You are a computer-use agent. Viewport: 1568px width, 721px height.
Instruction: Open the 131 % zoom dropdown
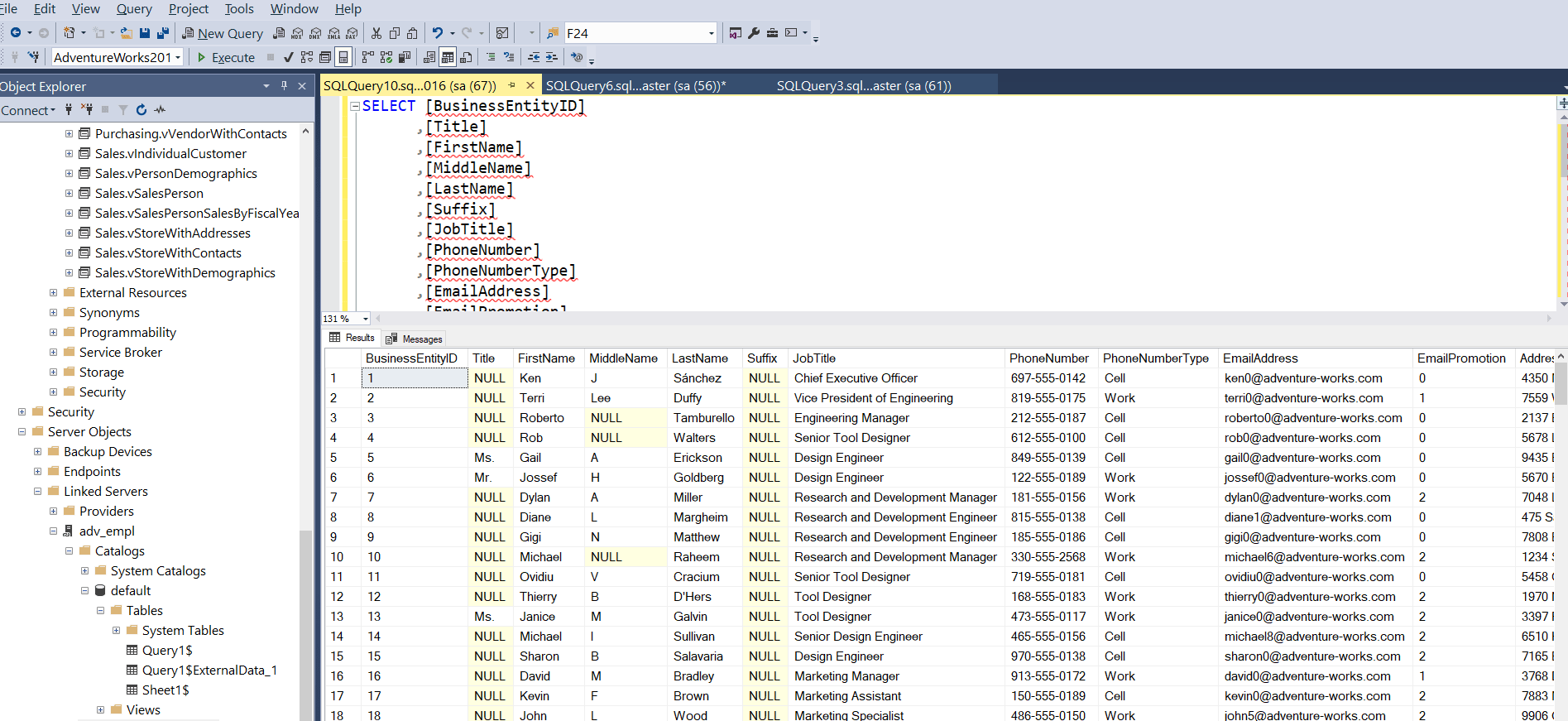tap(365, 319)
